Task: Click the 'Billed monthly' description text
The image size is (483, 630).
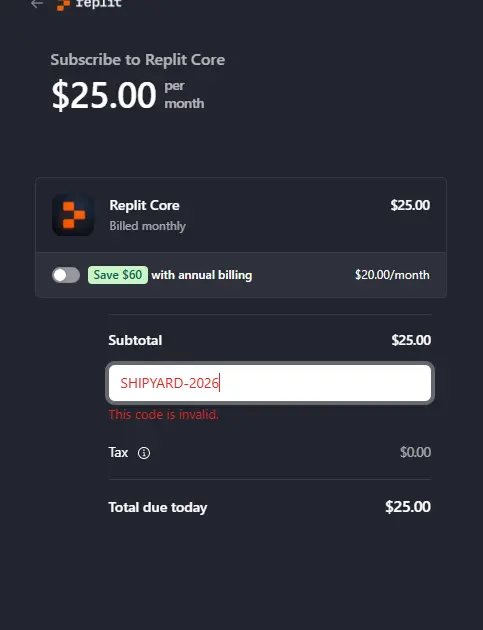Action: pyautogui.click(x=147, y=226)
